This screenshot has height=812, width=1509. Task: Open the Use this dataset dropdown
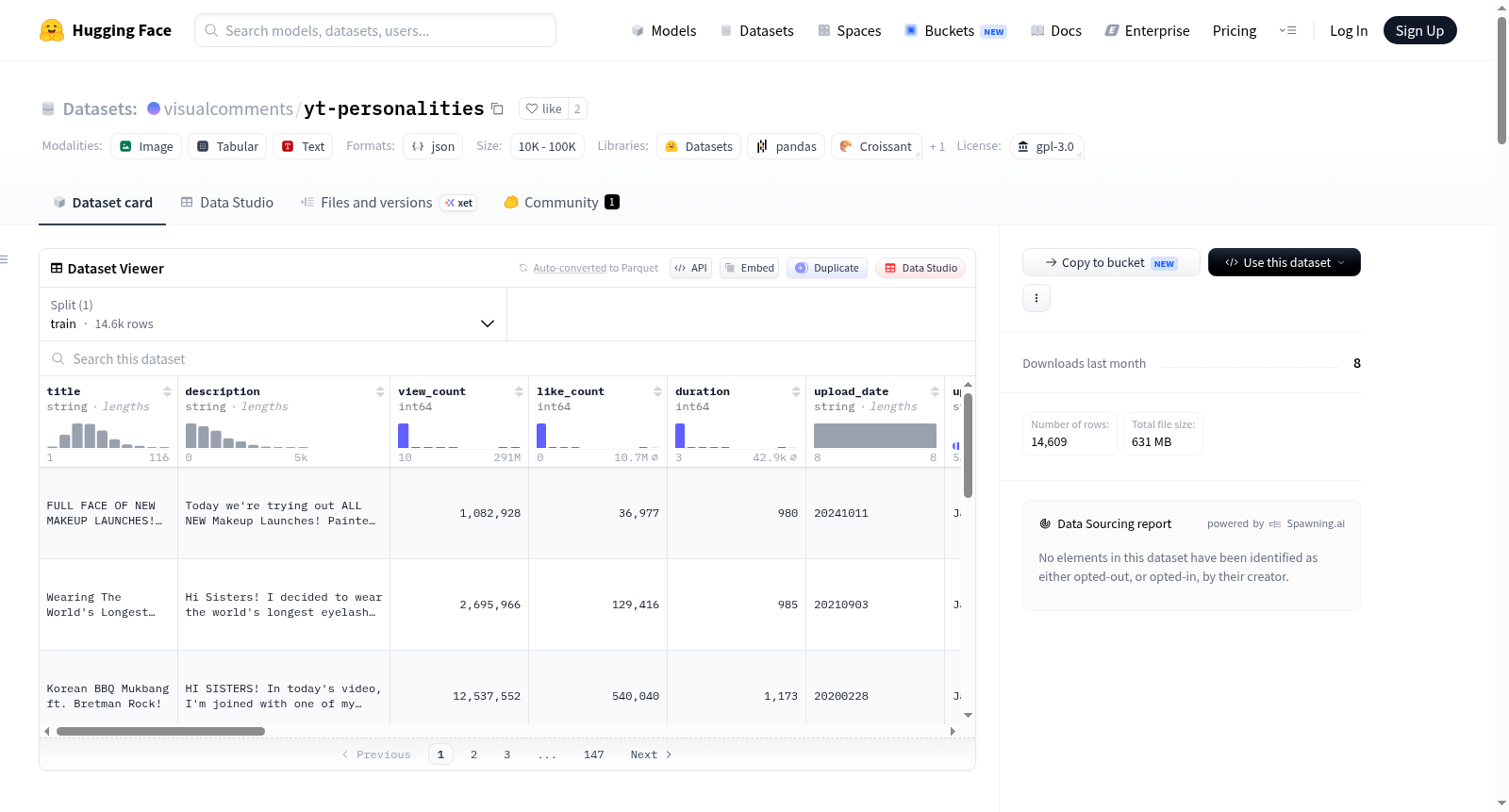click(1285, 262)
